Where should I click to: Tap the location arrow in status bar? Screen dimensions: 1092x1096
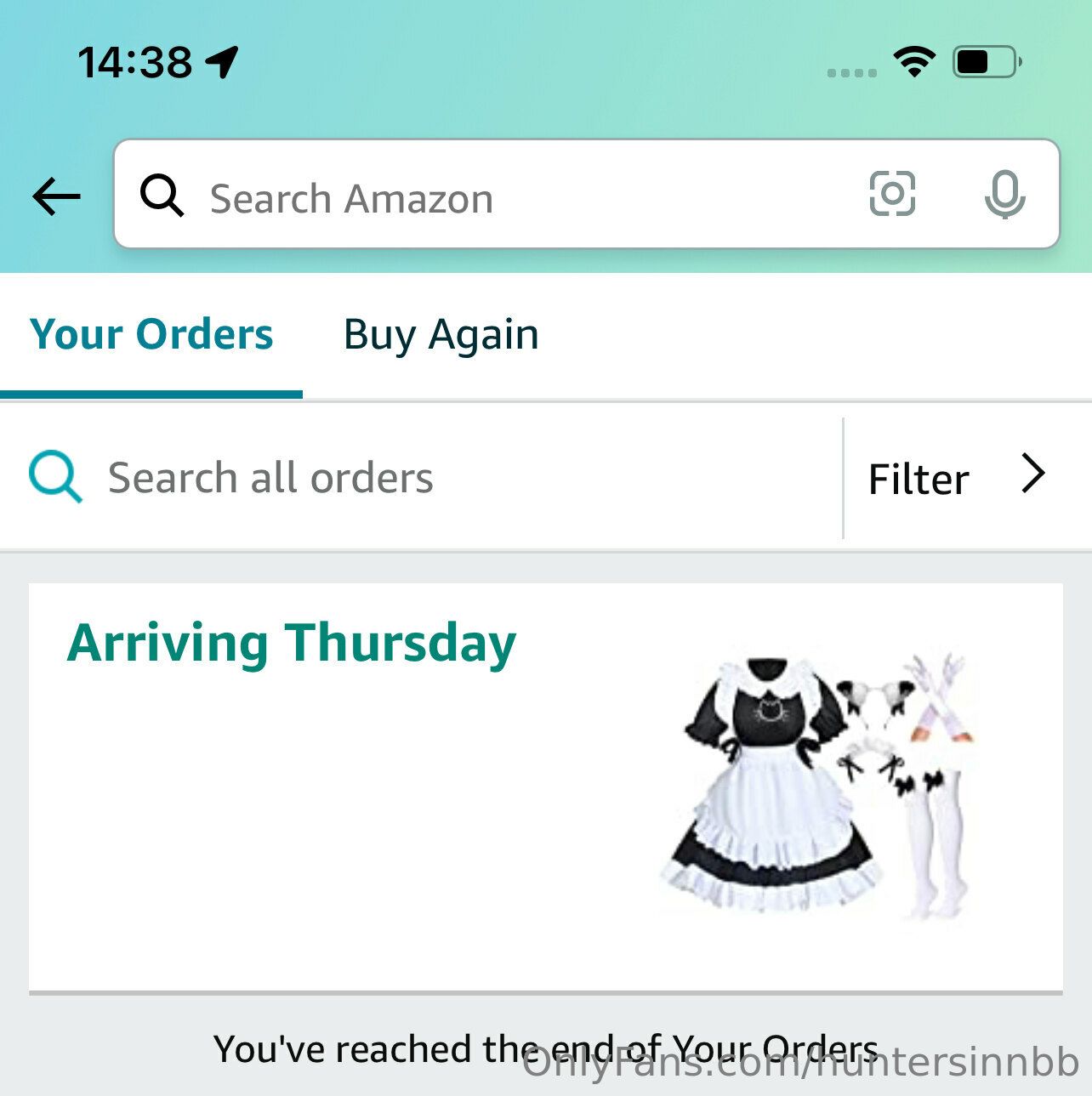(x=222, y=62)
